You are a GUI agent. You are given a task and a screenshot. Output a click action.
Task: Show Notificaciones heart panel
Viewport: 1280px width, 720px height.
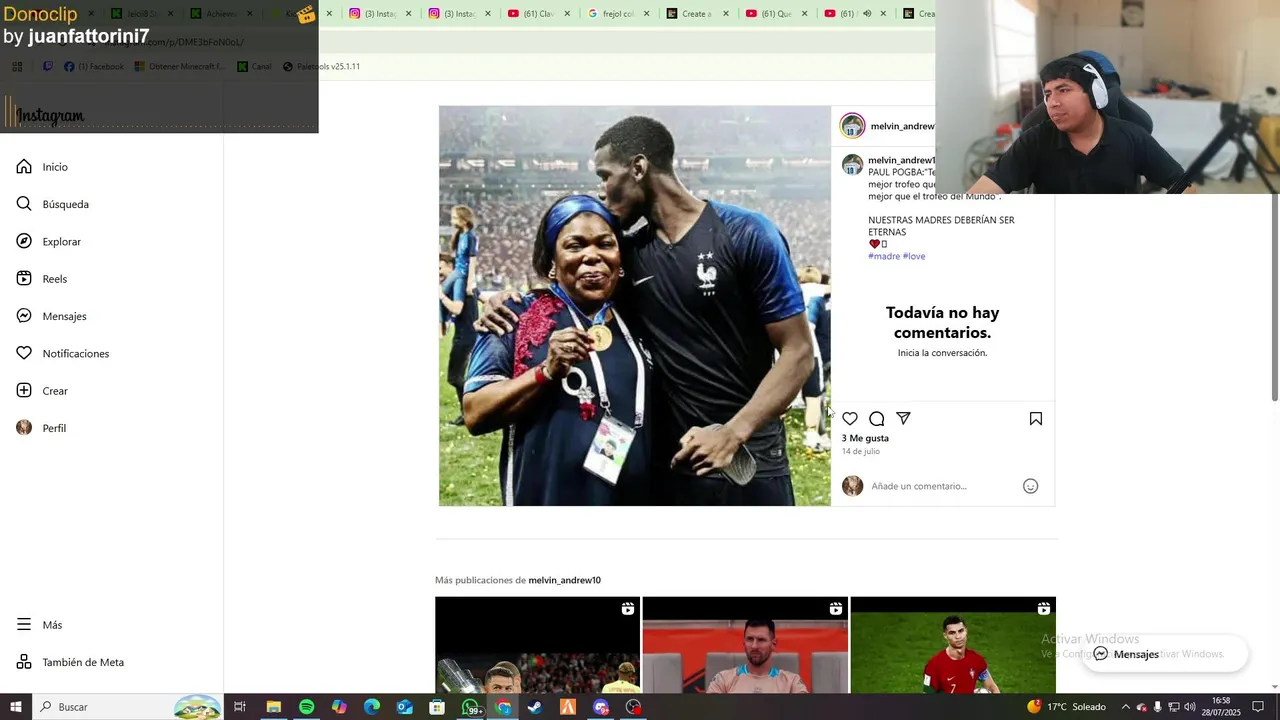pos(62,354)
